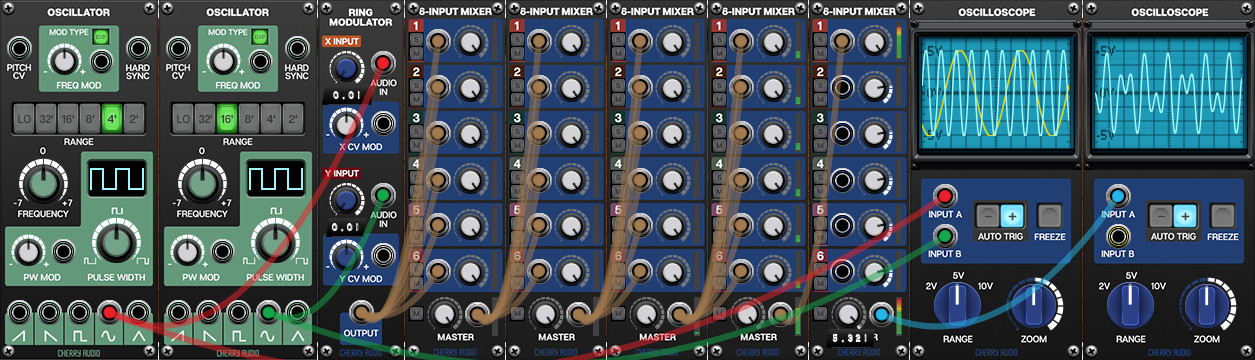
Task: Click the Ring Modulator Output jack
Action: tap(361, 311)
